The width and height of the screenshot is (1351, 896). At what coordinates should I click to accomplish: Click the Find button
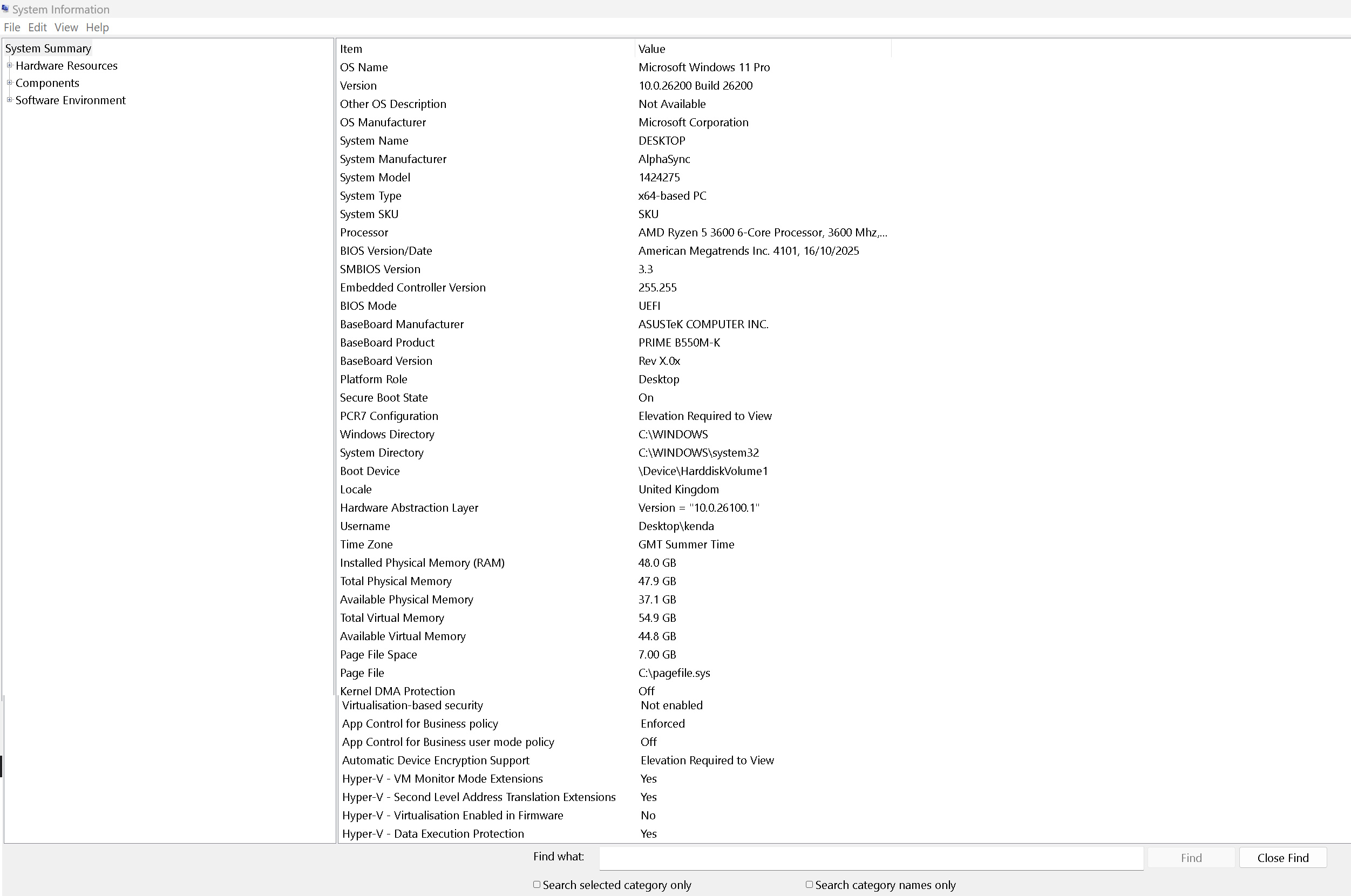click(x=1191, y=858)
